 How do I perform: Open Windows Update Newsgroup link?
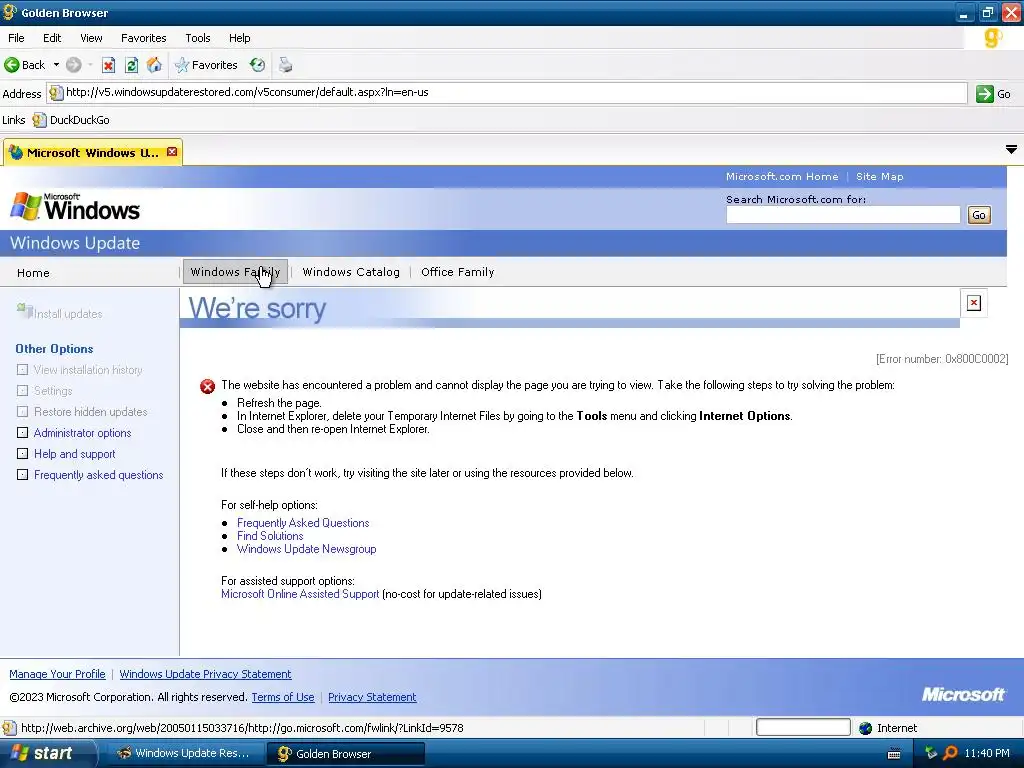(x=306, y=549)
